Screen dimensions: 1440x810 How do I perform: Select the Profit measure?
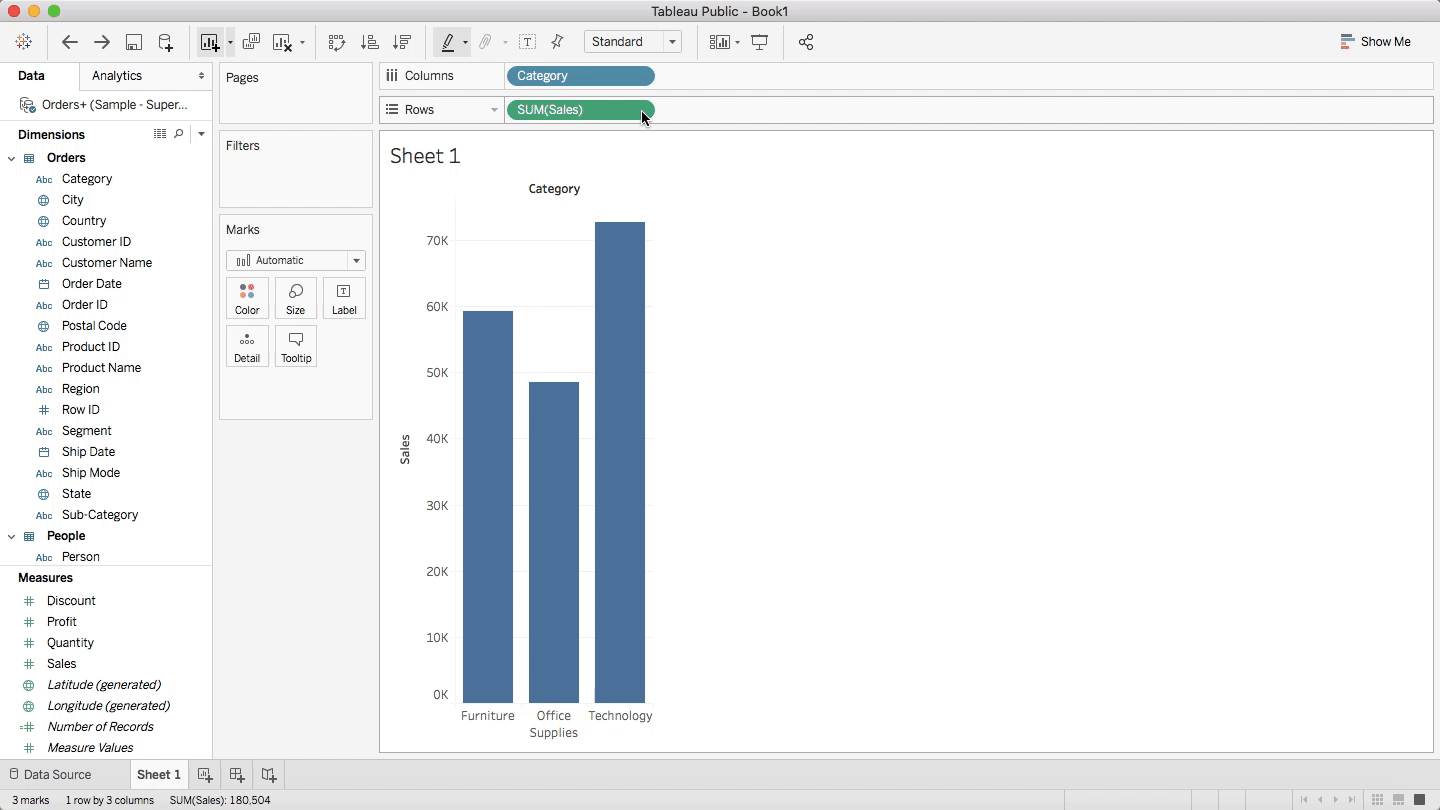pyautogui.click(x=62, y=622)
